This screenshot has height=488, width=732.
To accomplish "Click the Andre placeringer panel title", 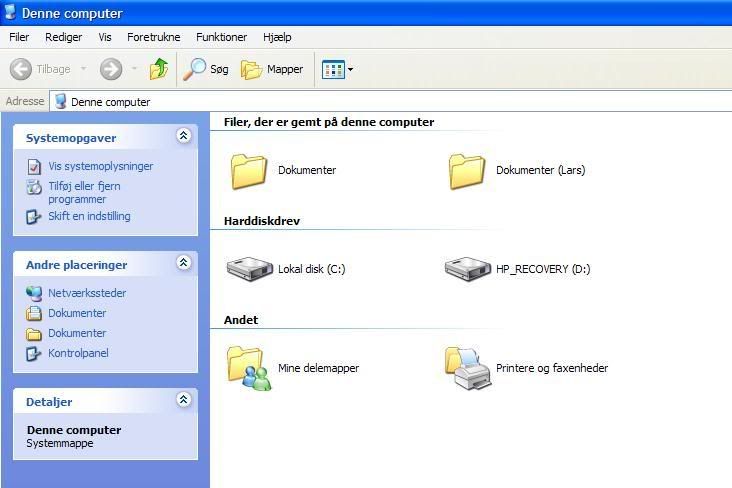I will (x=77, y=265).
